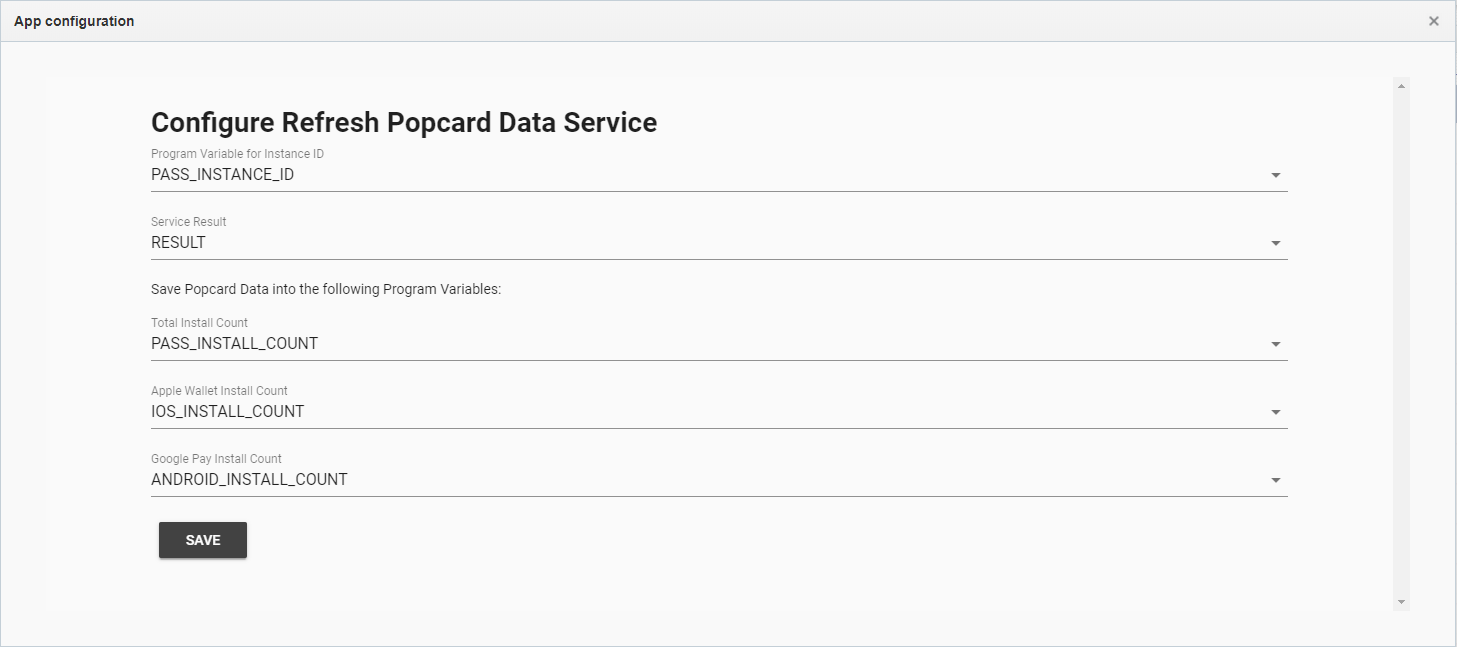Expand the Google Pay Install Count dropdown arrow

(x=1275, y=481)
